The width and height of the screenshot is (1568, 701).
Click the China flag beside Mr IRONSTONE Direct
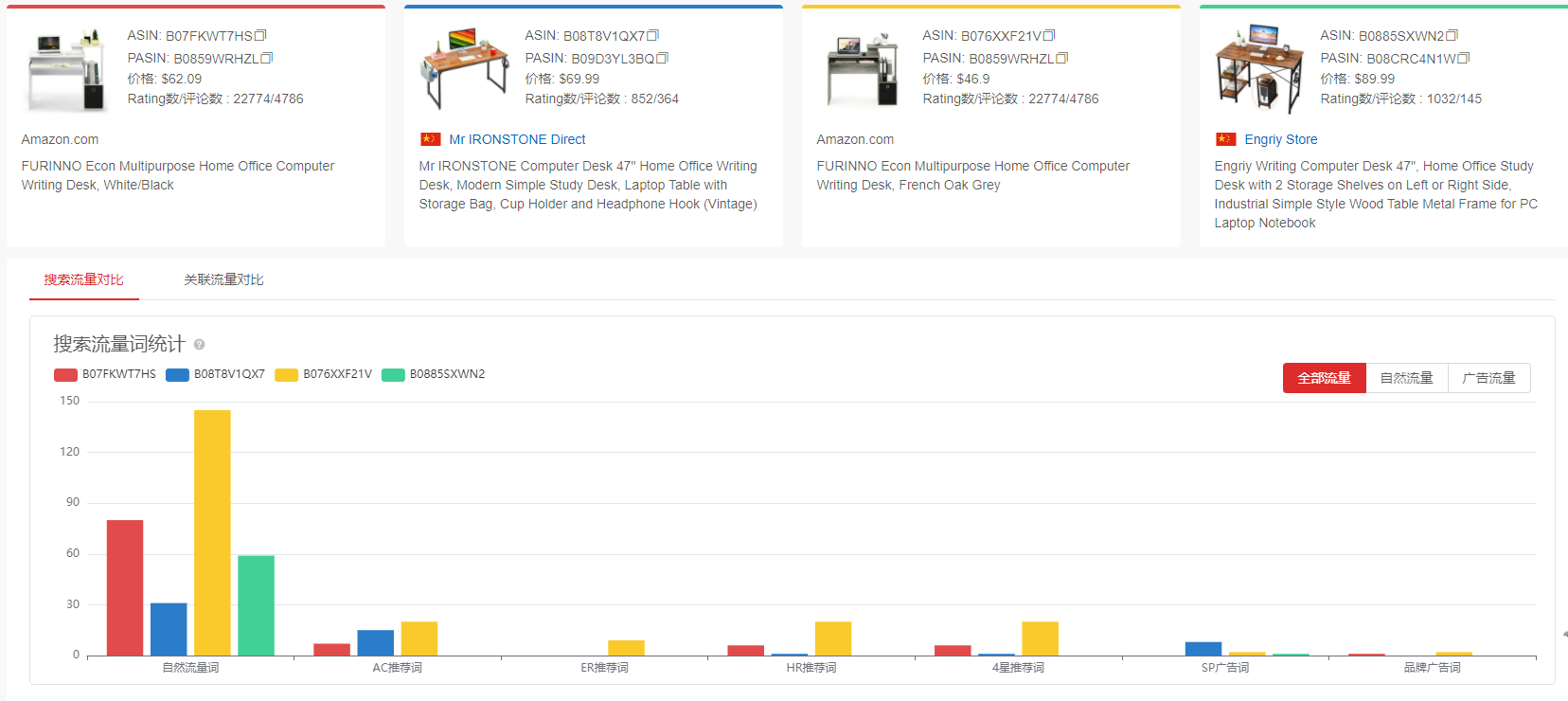click(x=431, y=139)
